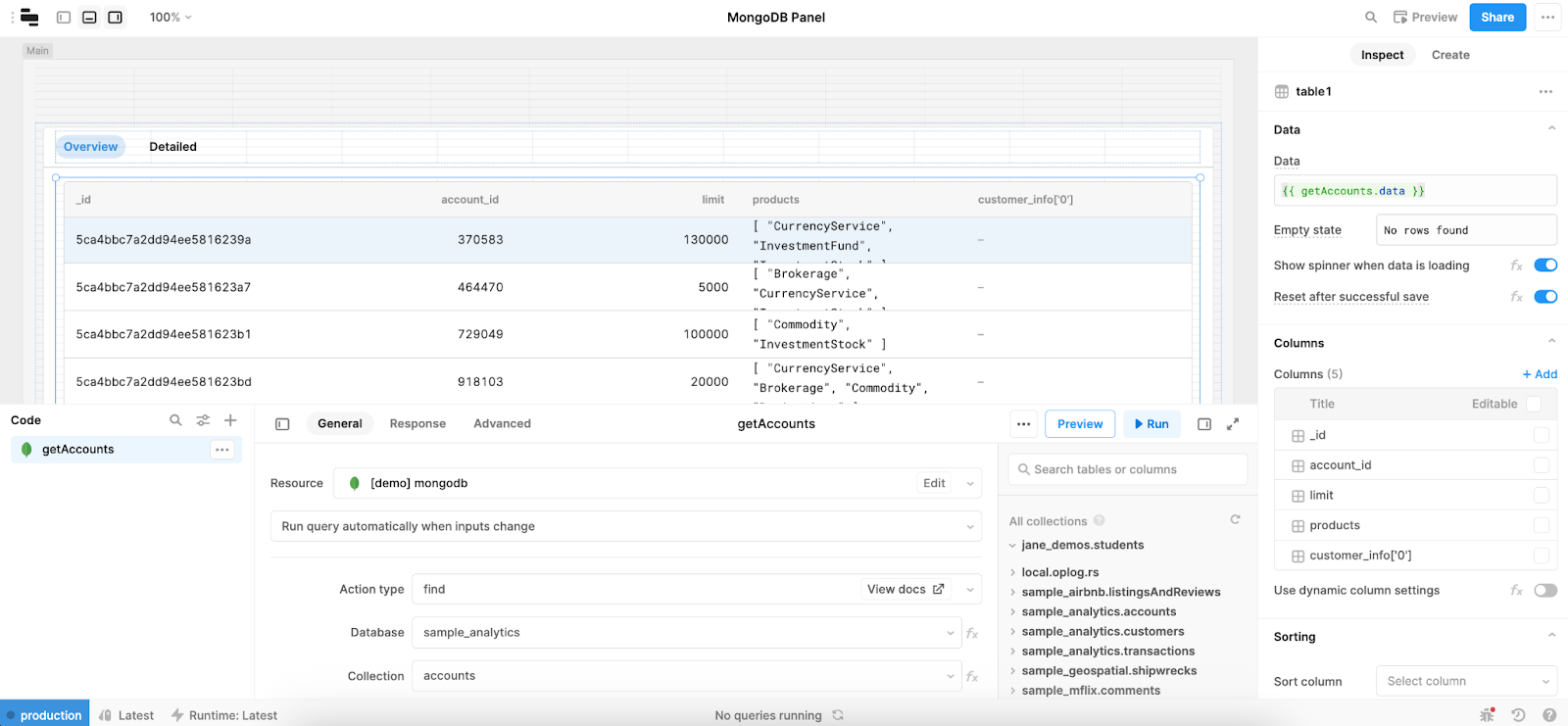Refresh the collections schema list
Viewport: 1568px width, 726px height.
1235,520
